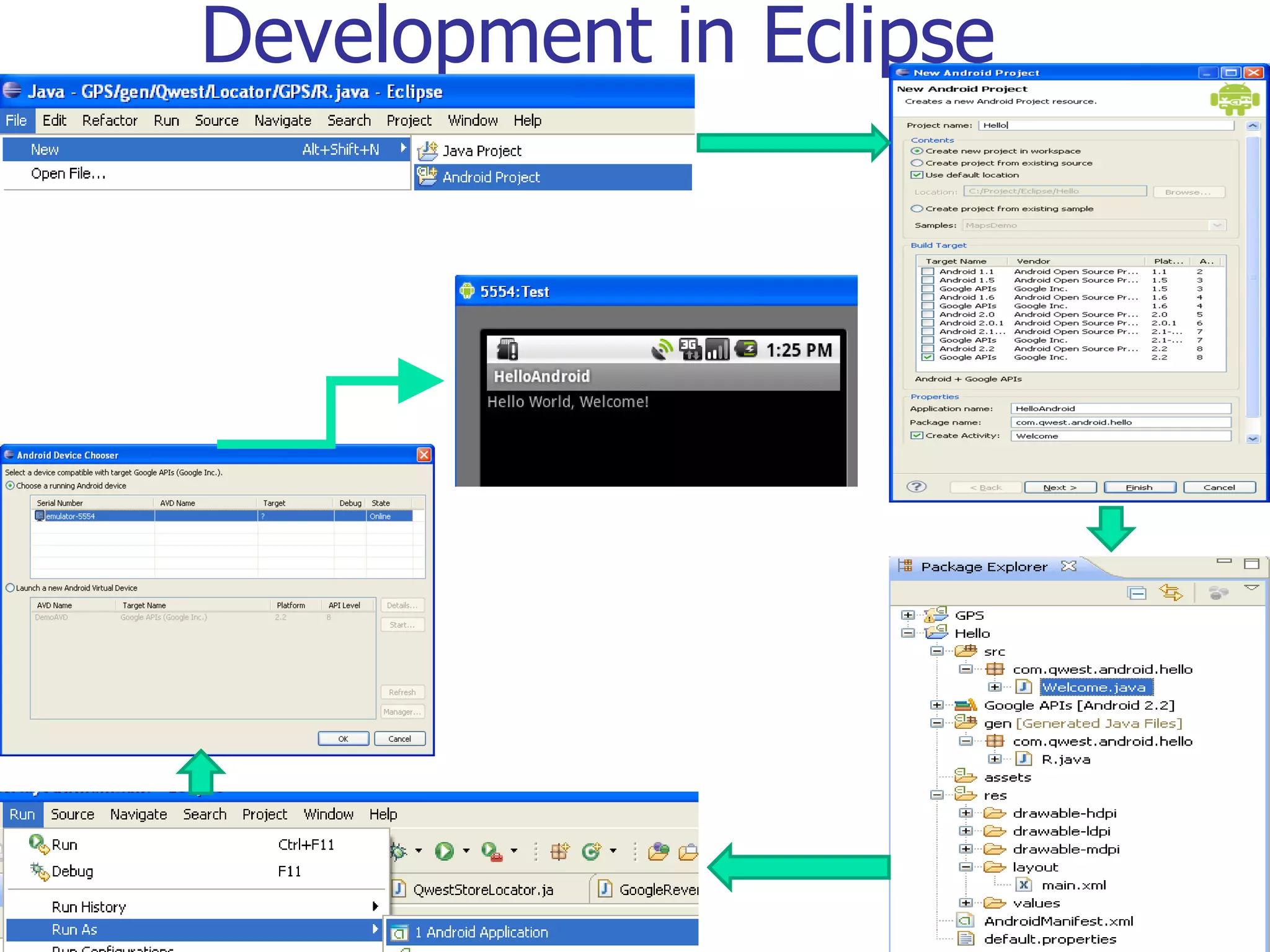
Task: Click the New Java Package toolbar icon
Action: click(x=559, y=852)
